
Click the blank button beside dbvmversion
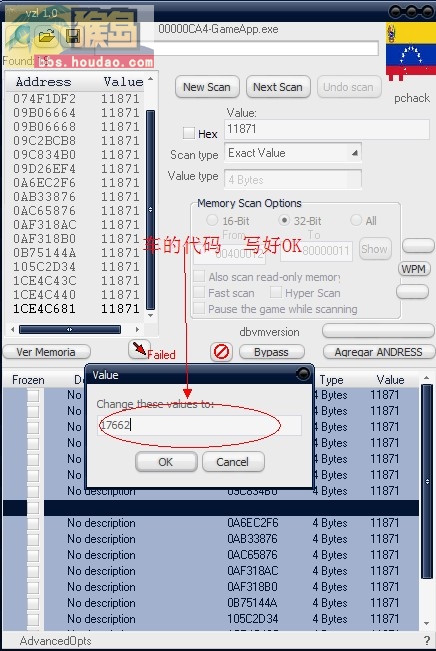pos(378,331)
